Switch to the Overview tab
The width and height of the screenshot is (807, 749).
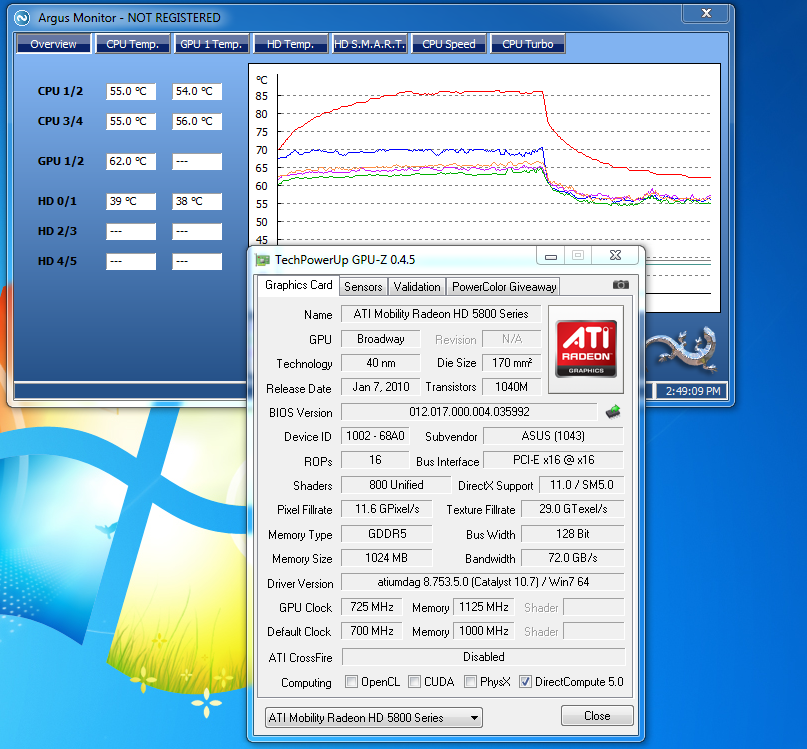54,44
